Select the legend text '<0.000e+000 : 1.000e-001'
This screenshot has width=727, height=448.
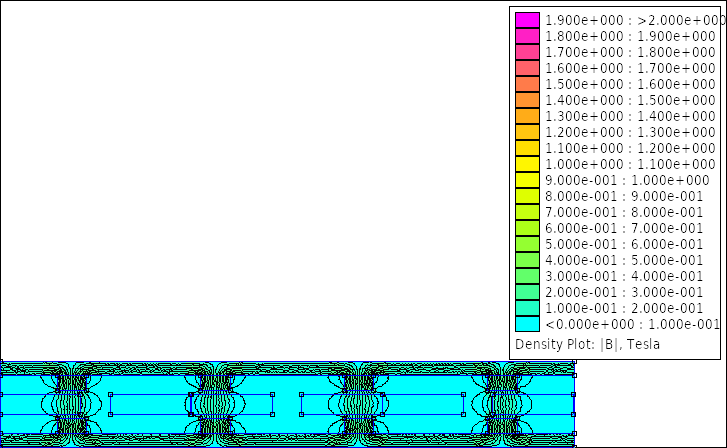tap(632, 324)
